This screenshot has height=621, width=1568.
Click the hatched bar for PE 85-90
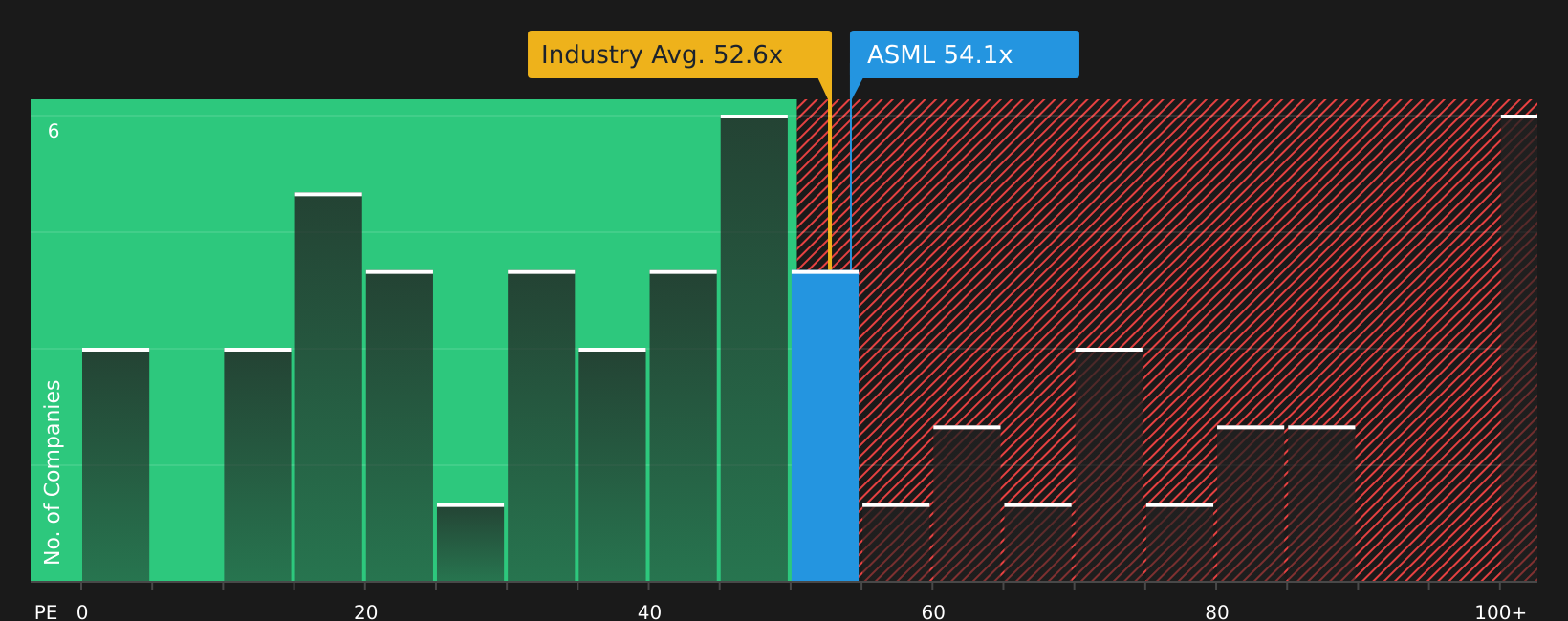tap(1321, 503)
